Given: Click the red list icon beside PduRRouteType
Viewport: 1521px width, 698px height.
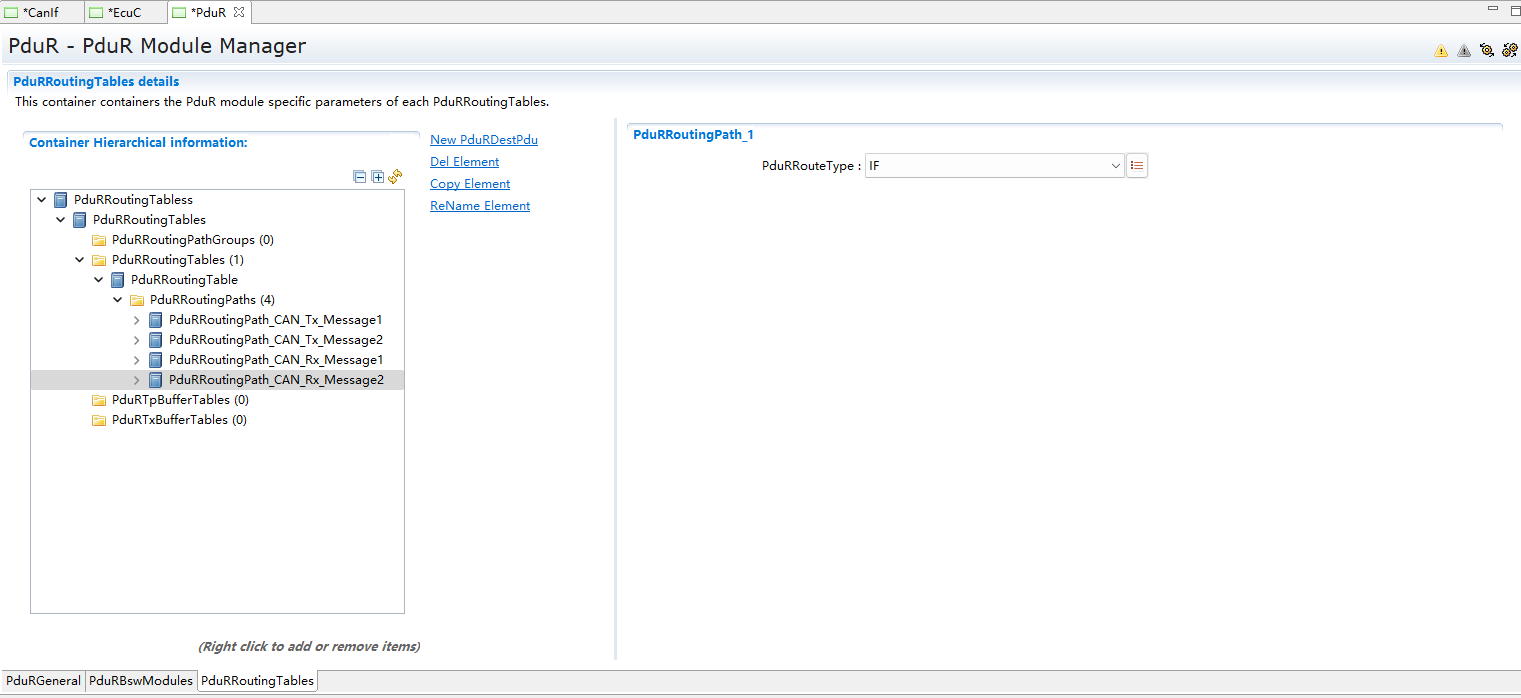Looking at the screenshot, I should tap(1137, 166).
